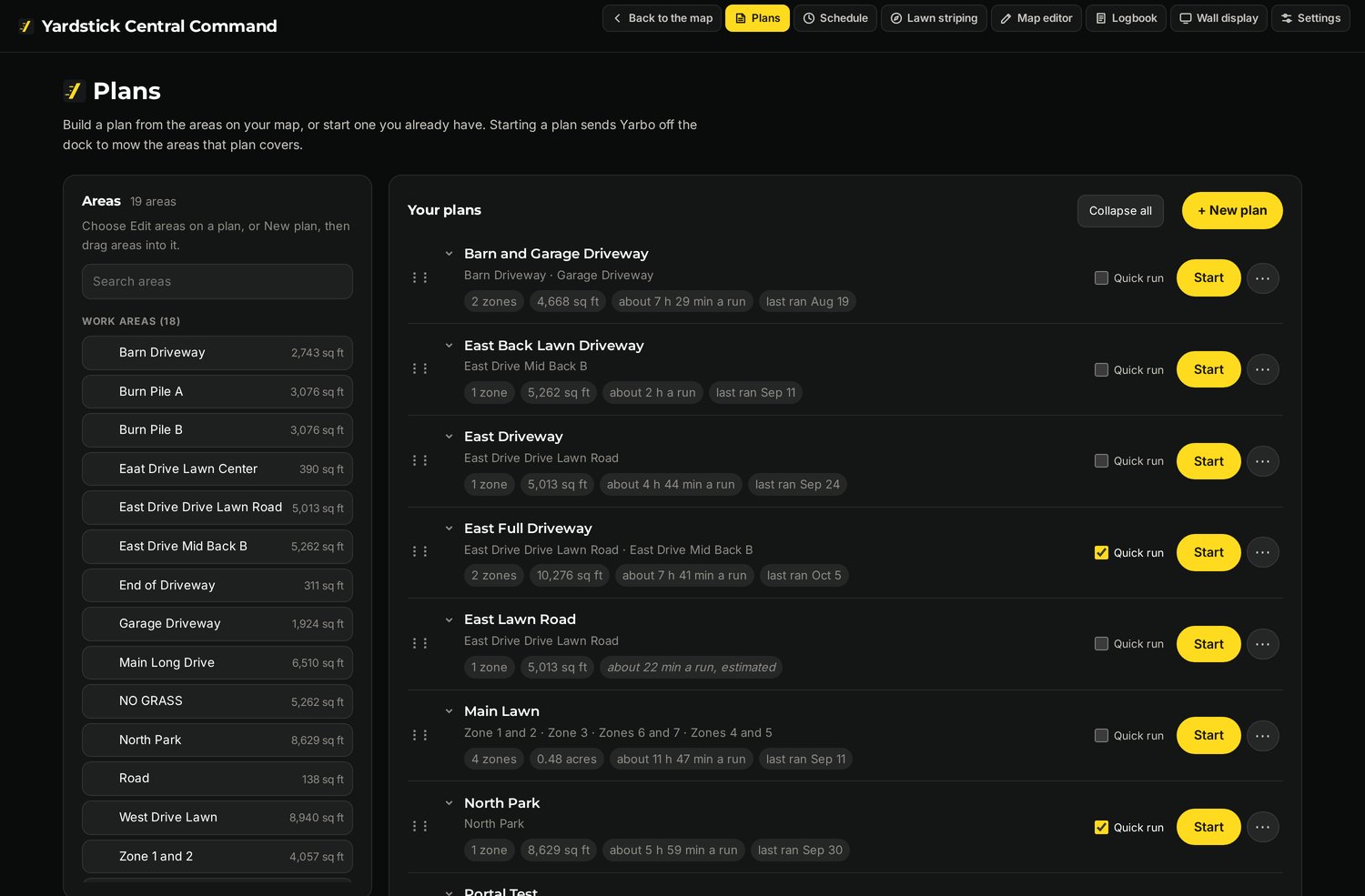Open the Settings page
Image resolution: width=1365 pixels, height=896 pixels.
pyautogui.click(x=1310, y=18)
